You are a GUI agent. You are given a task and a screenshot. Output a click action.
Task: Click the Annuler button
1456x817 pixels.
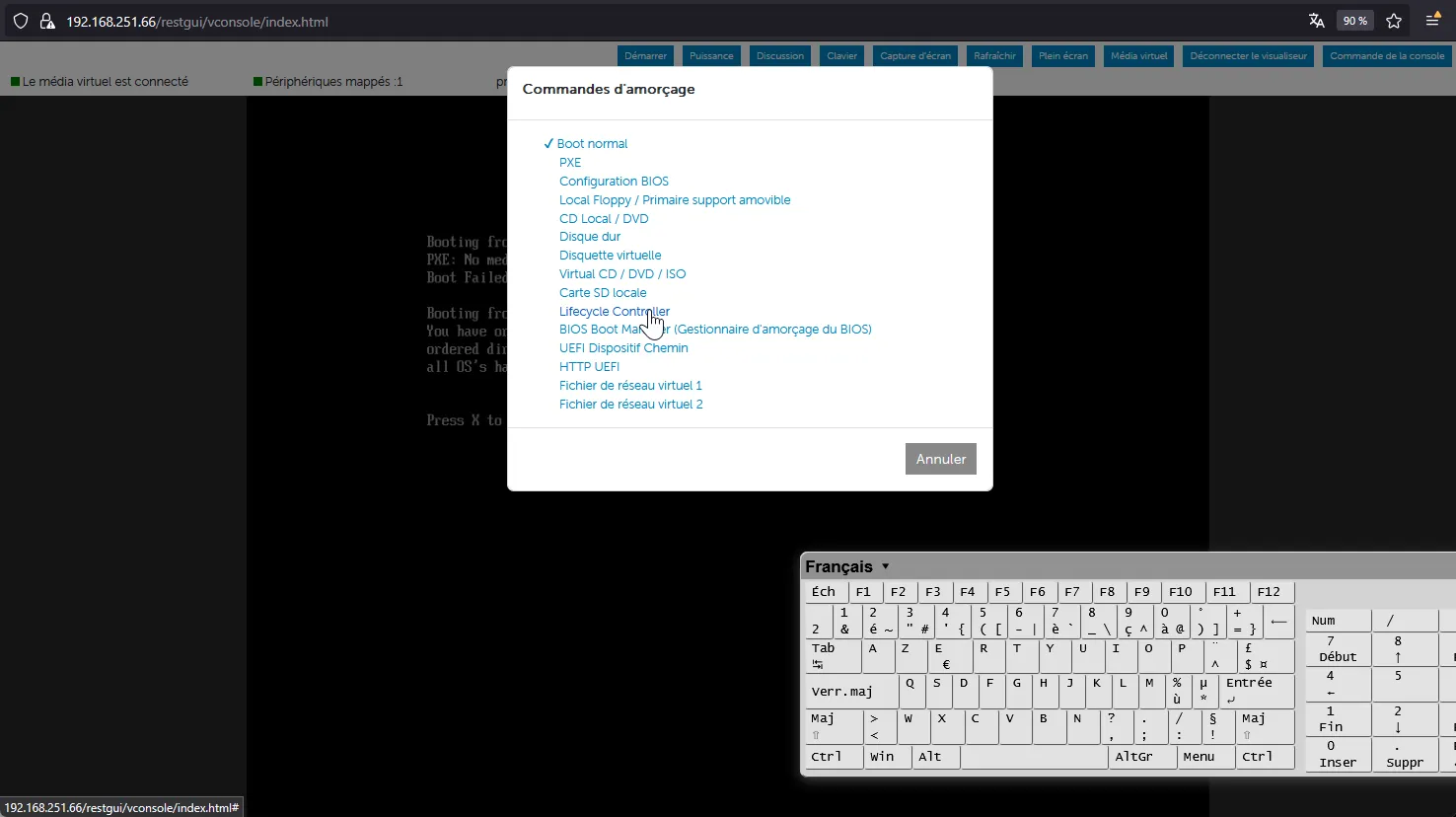pyautogui.click(x=941, y=459)
